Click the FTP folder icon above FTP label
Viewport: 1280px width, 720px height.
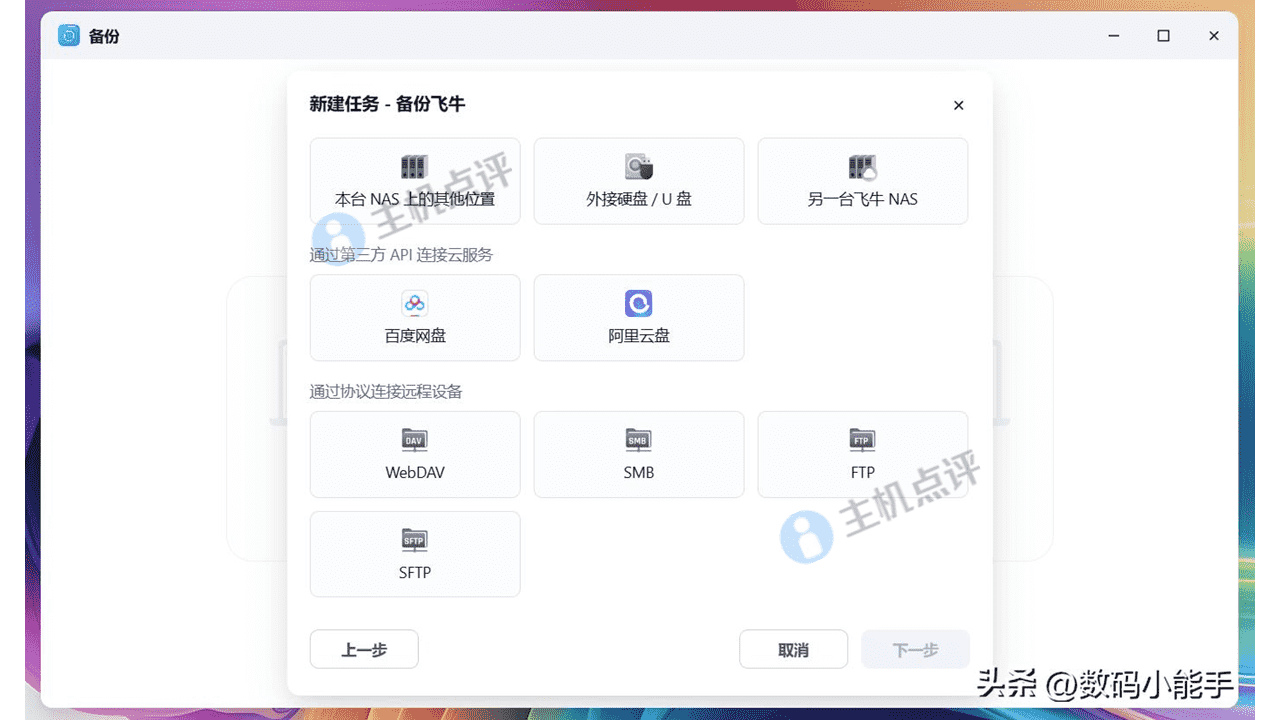(x=862, y=439)
